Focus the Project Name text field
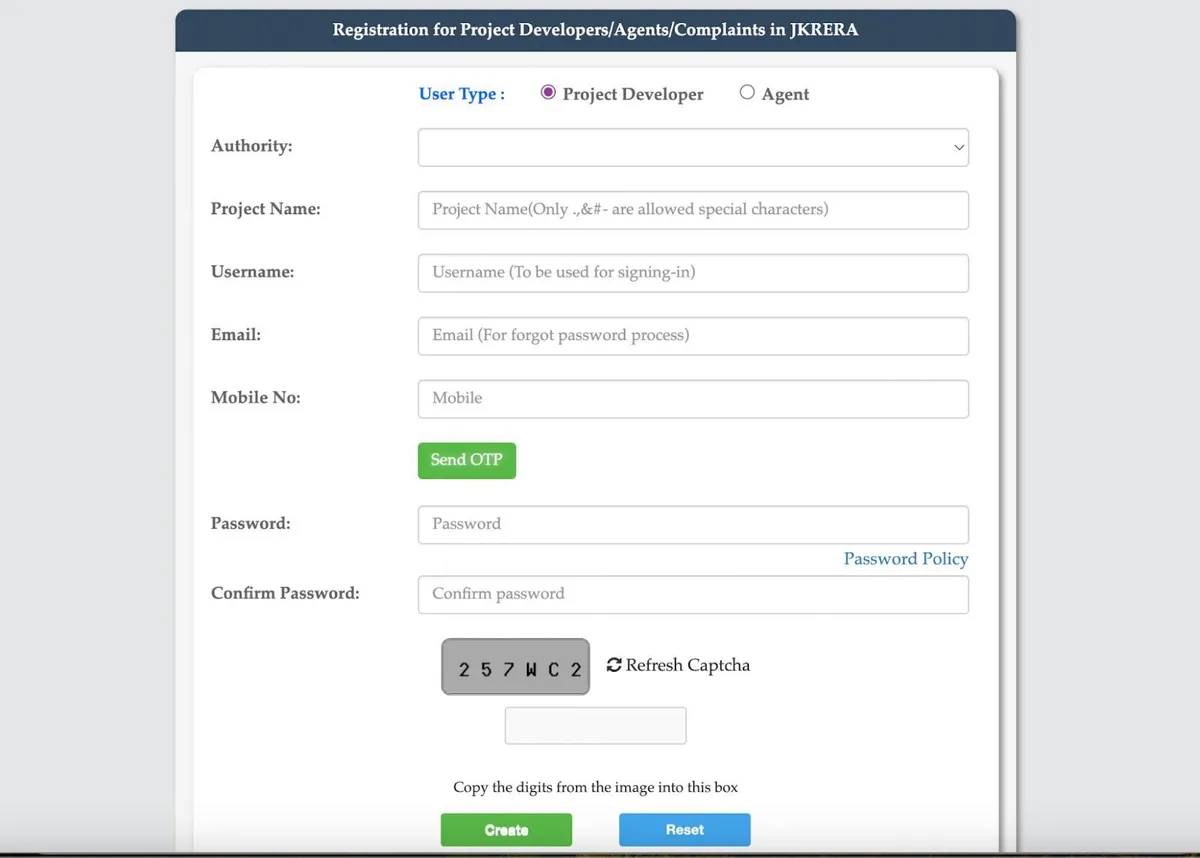The width and height of the screenshot is (1200, 858). (x=693, y=210)
